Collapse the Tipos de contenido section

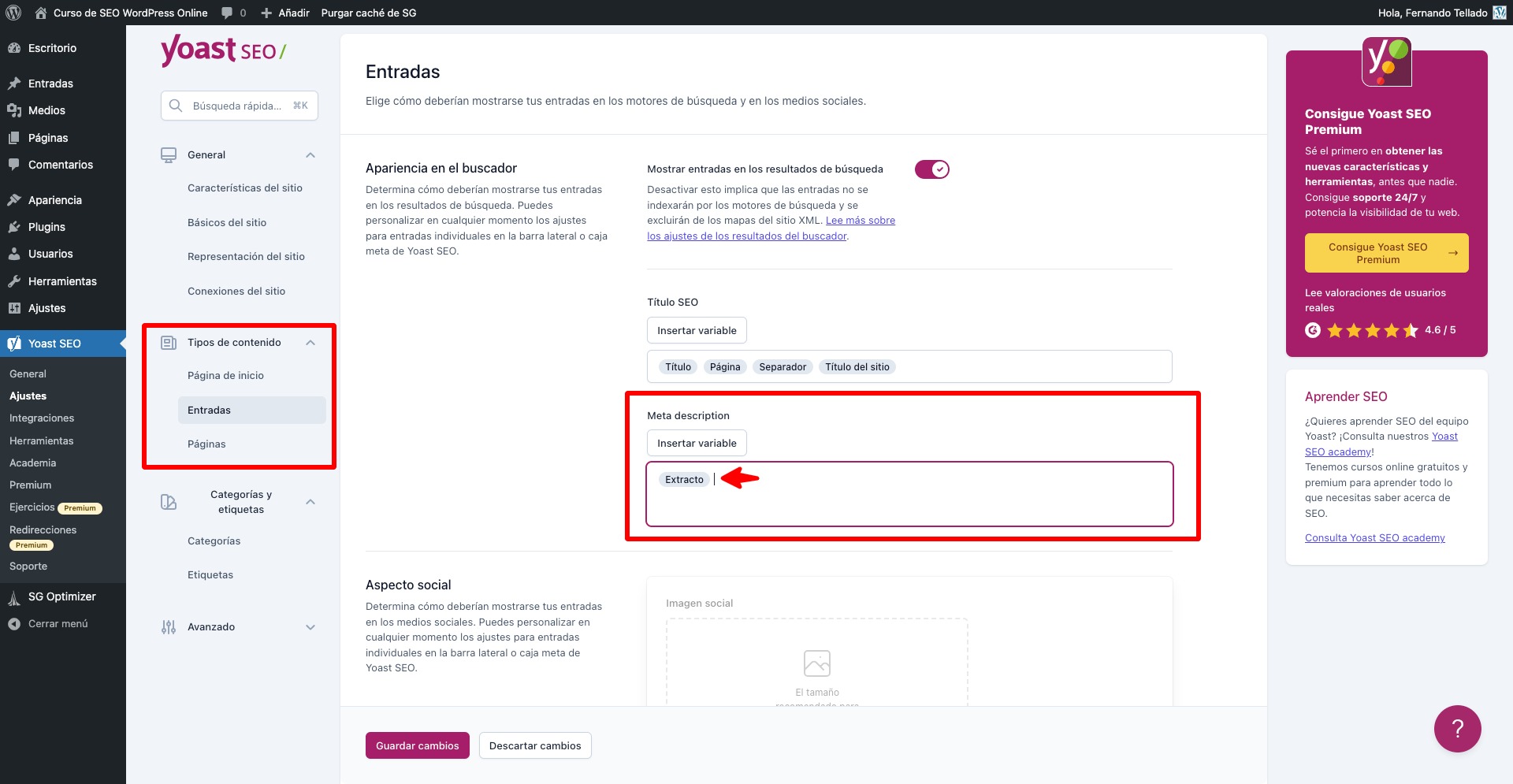click(x=310, y=342)
